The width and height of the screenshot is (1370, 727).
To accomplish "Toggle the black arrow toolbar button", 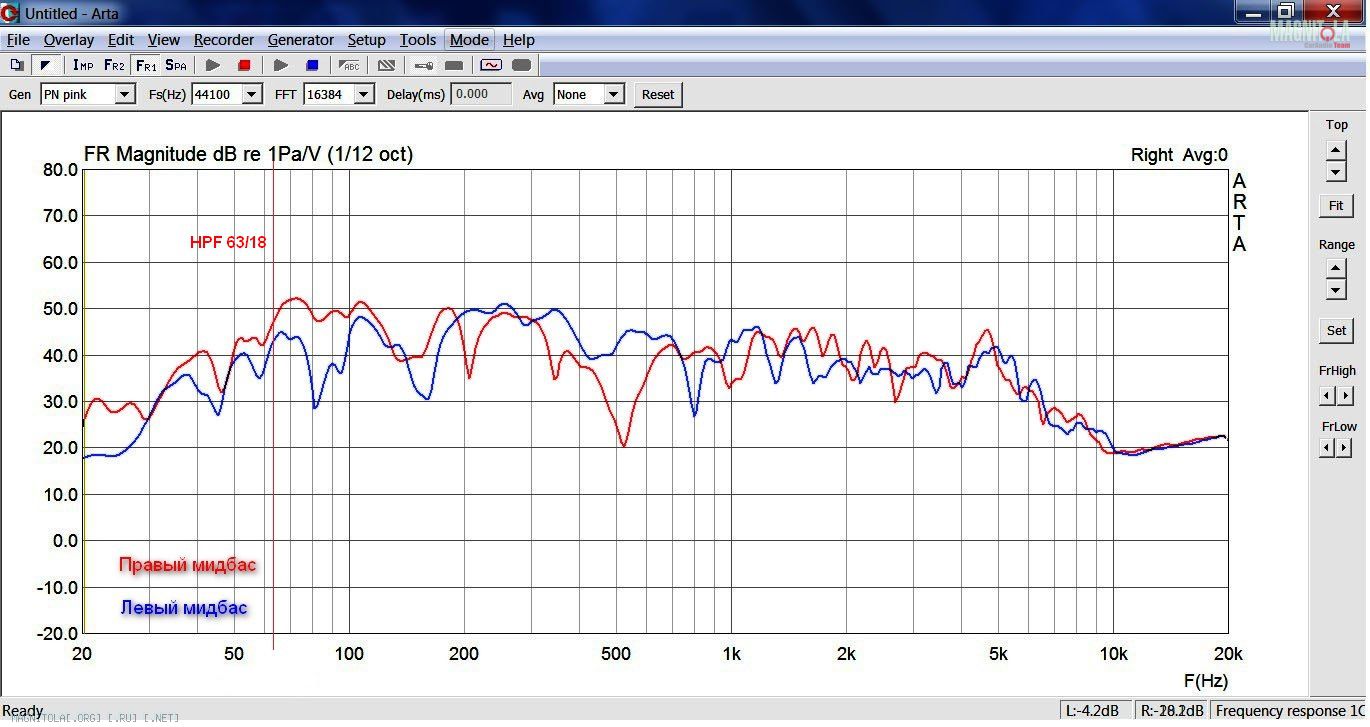I will pyautogui.click(x=45, y=65).
